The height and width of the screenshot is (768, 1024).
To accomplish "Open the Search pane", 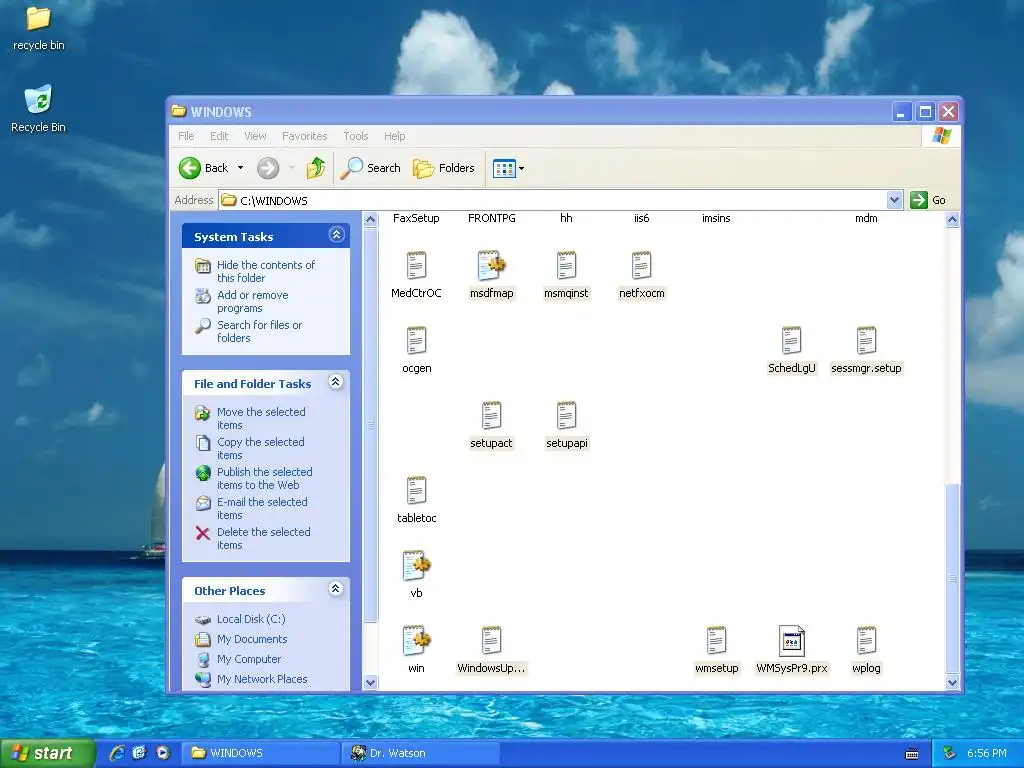I will [370, 168].
